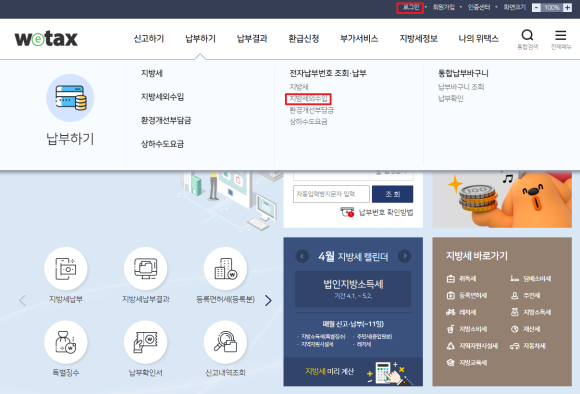Open 납부확인 under 통합납부바구니
Image resolution: width=580 pixels, height=394 pixels.
(451, 98)
